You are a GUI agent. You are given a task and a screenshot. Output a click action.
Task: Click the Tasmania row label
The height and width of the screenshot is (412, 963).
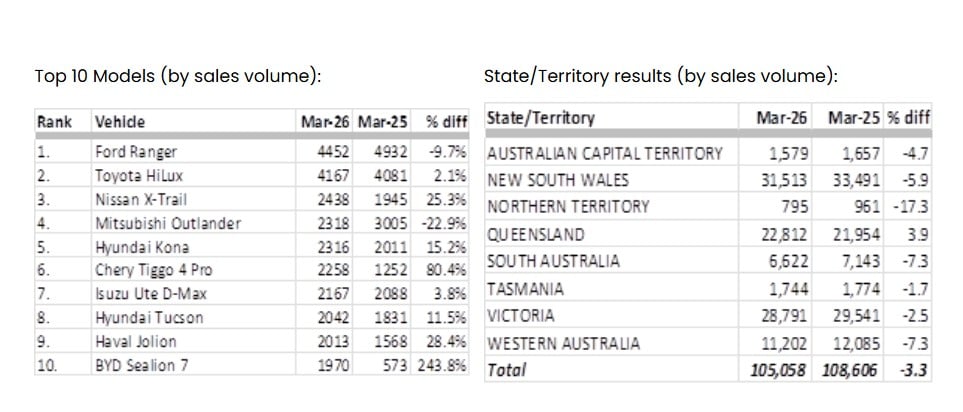[525, 289]
